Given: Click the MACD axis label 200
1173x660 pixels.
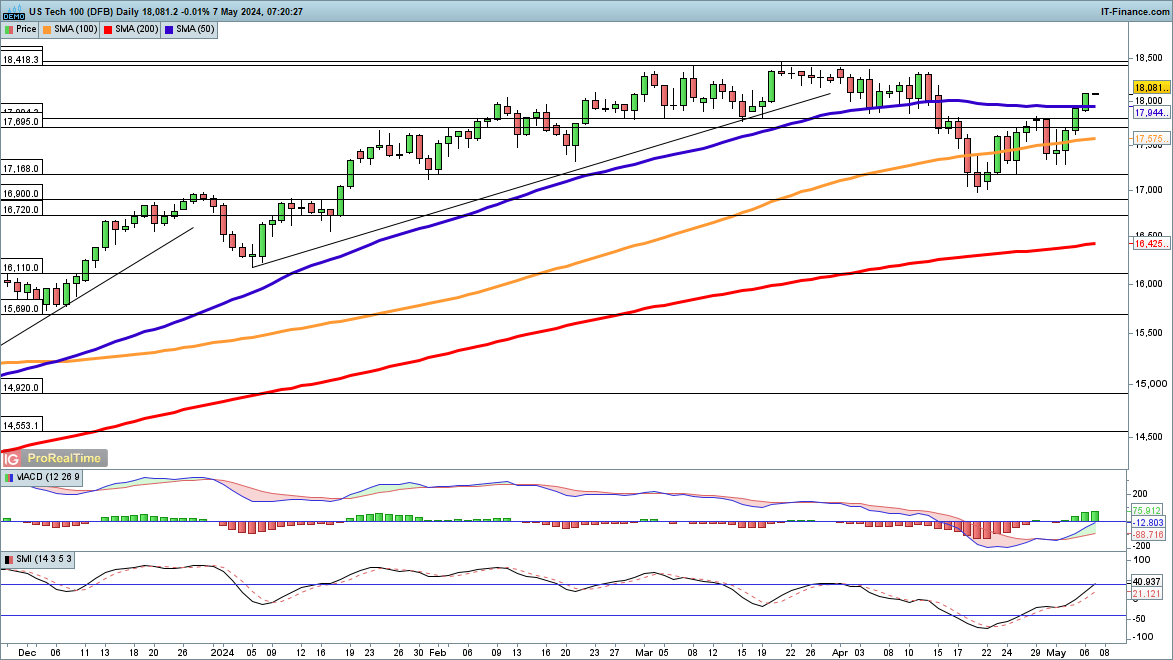Looking at the screenshot, I should click(x=1140, y=494).
